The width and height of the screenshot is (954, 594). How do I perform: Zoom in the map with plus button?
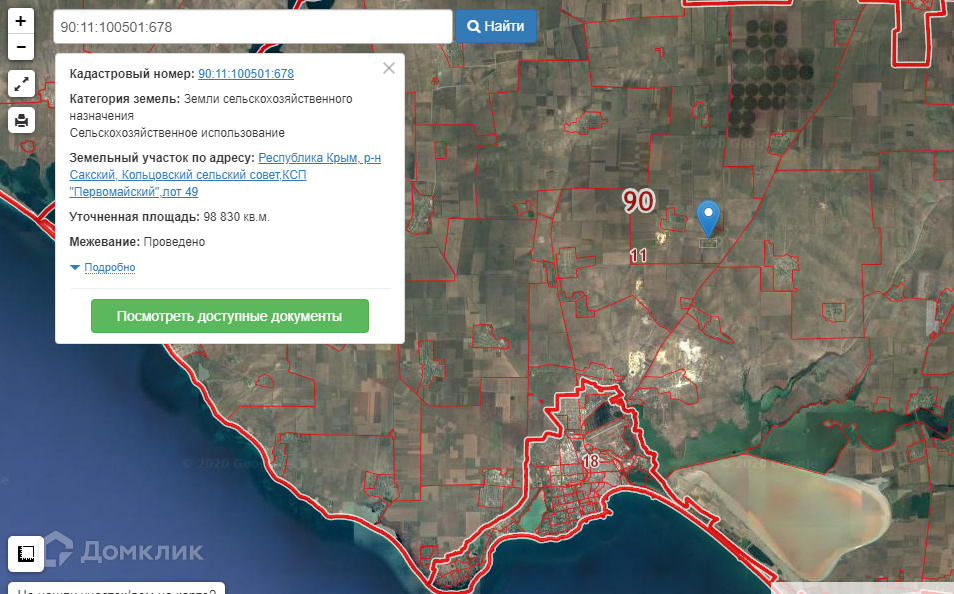(21, 21)
